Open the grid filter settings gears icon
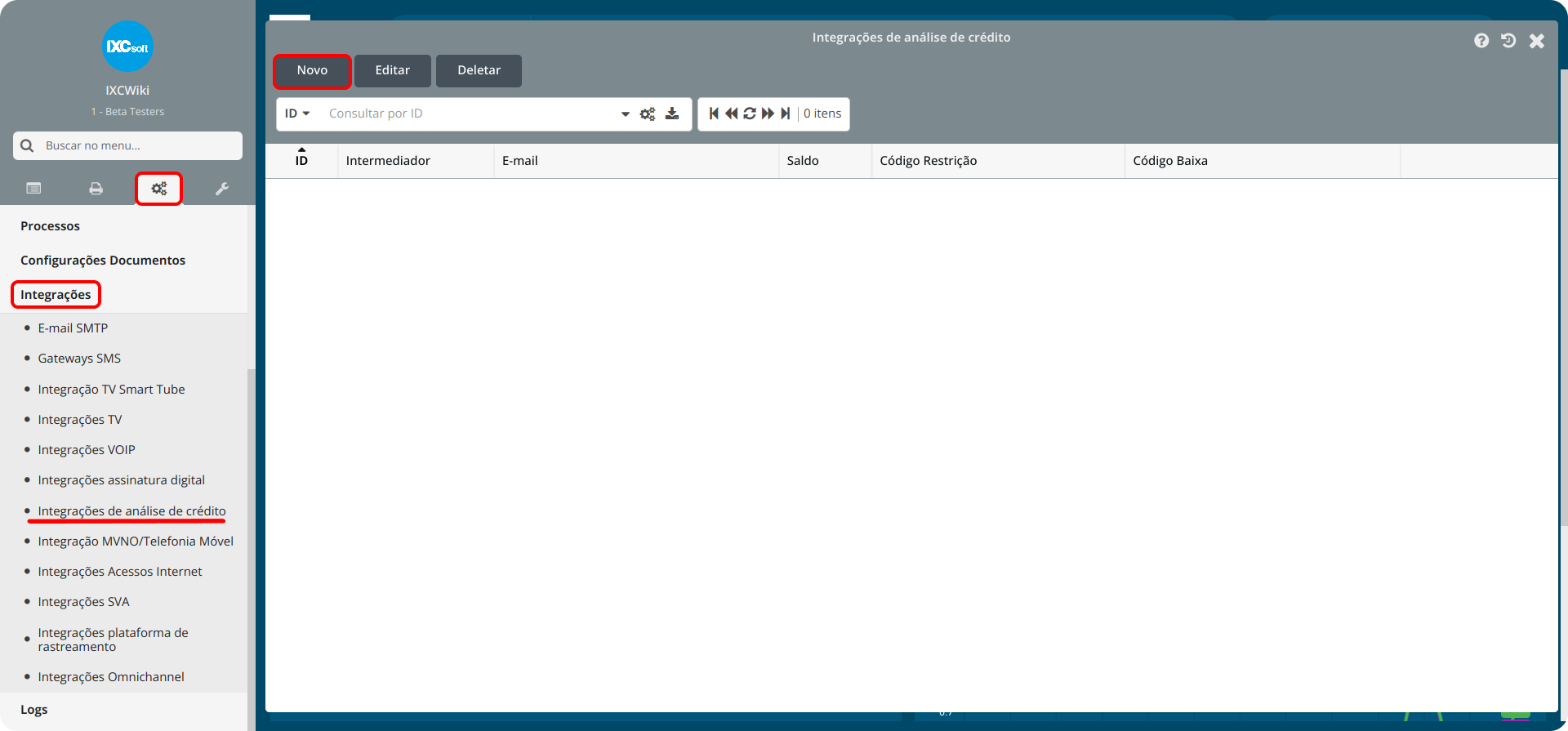This screenshot has width=1568, height=731. tap(648, 114)
